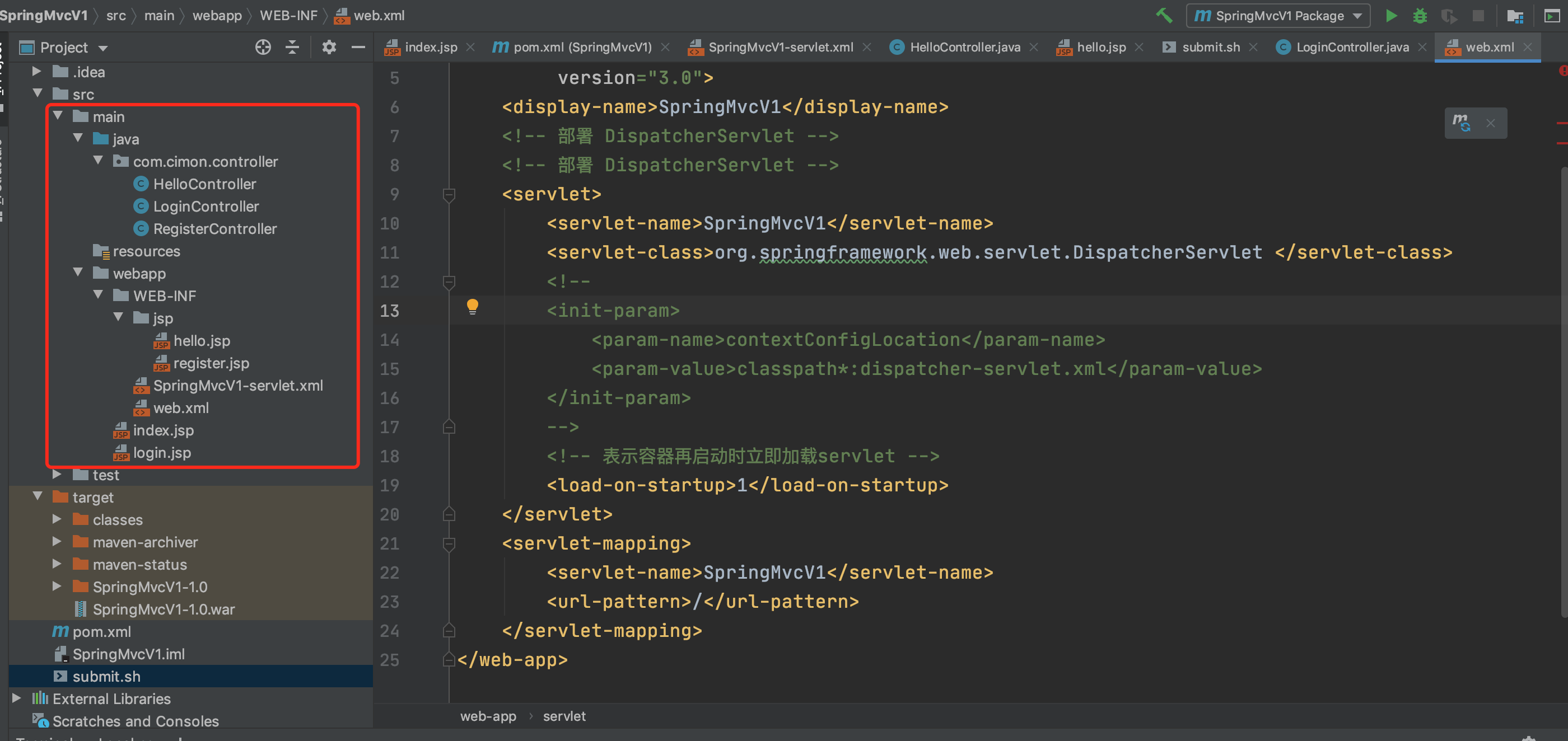Collapse the target folder
1568x741 pixels.
point(38,496)
